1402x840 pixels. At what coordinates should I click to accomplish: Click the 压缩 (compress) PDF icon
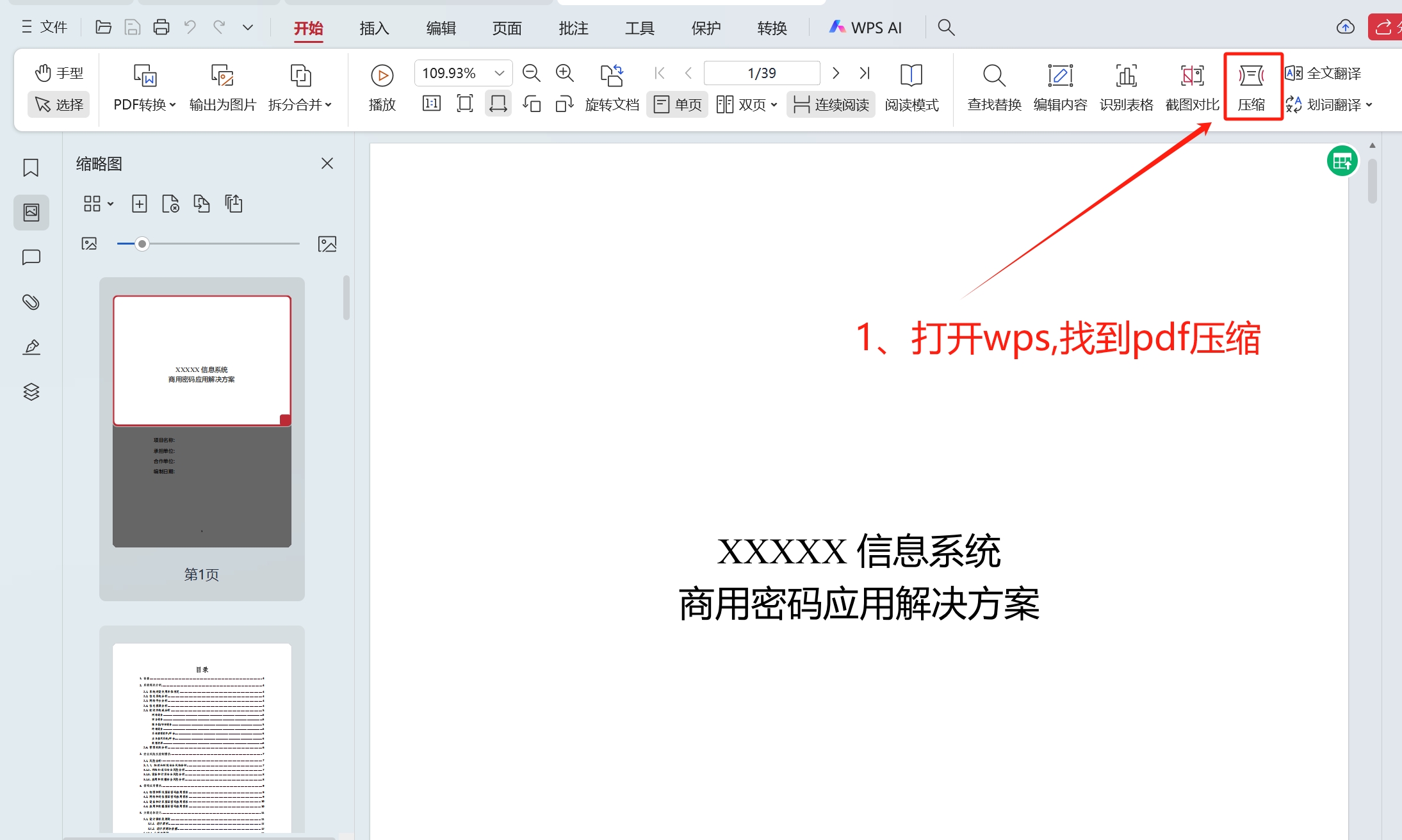click(1251, 76)
